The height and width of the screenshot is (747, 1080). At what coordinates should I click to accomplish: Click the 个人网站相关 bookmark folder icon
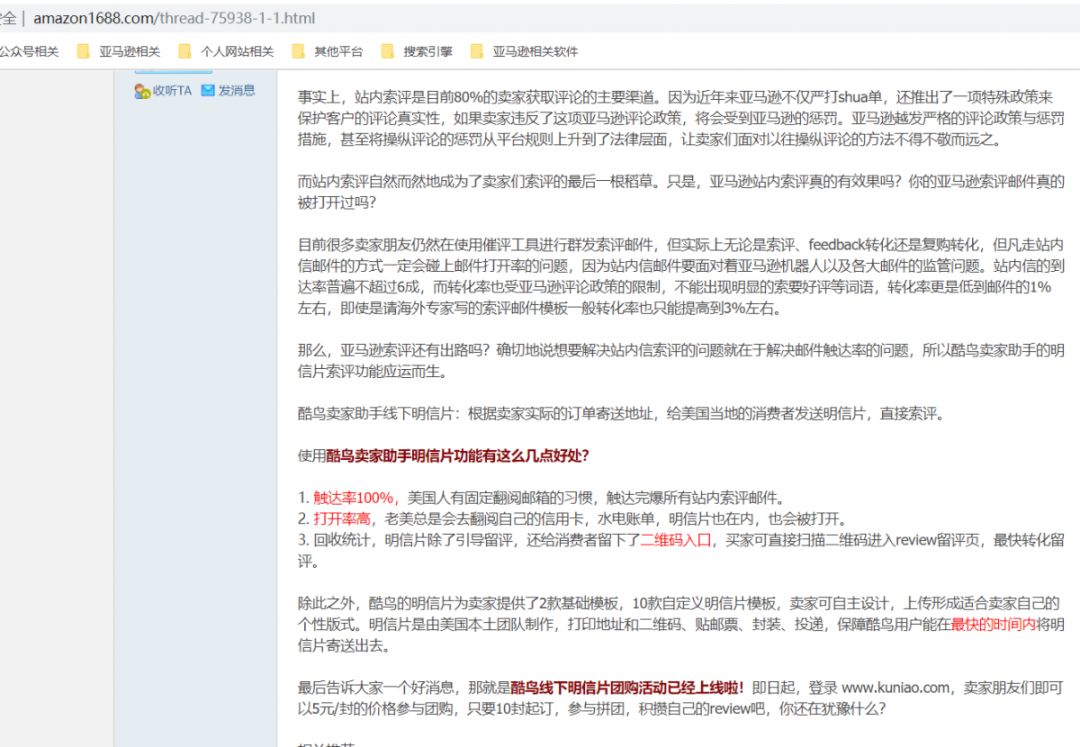tap(185, 52)
